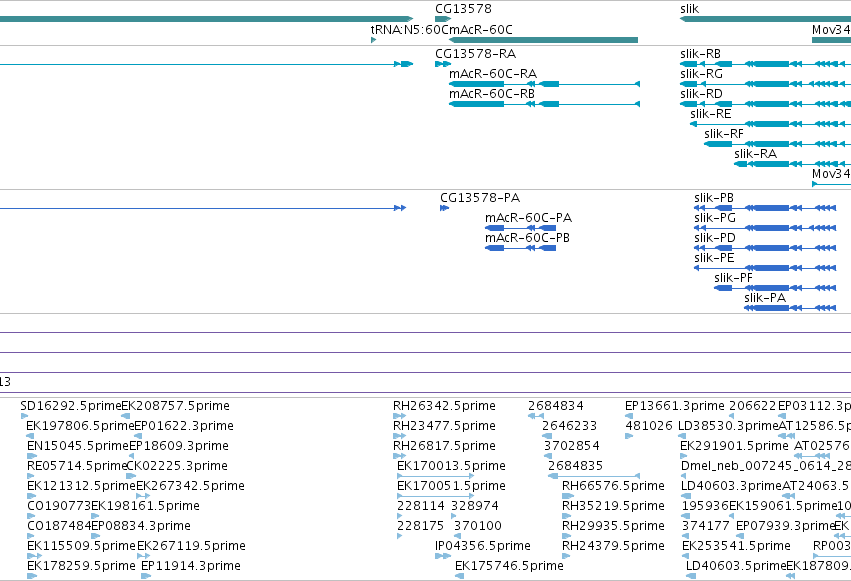
Task: Click the CG13578 gene label
Action: click(463, 9)
